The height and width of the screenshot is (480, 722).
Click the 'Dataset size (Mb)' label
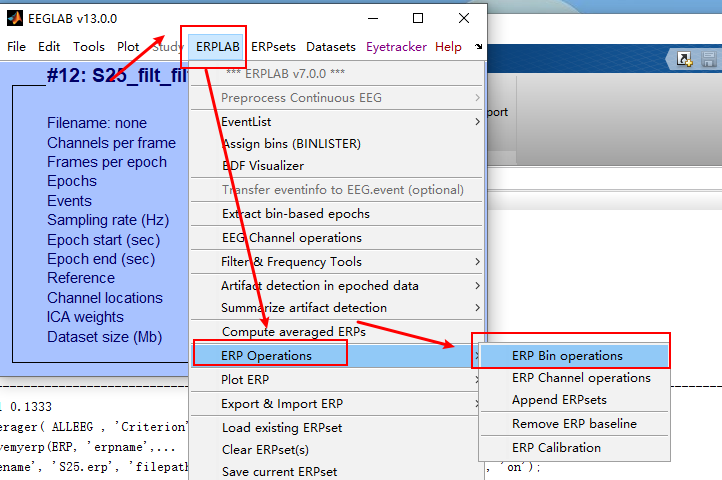(105, 337)
